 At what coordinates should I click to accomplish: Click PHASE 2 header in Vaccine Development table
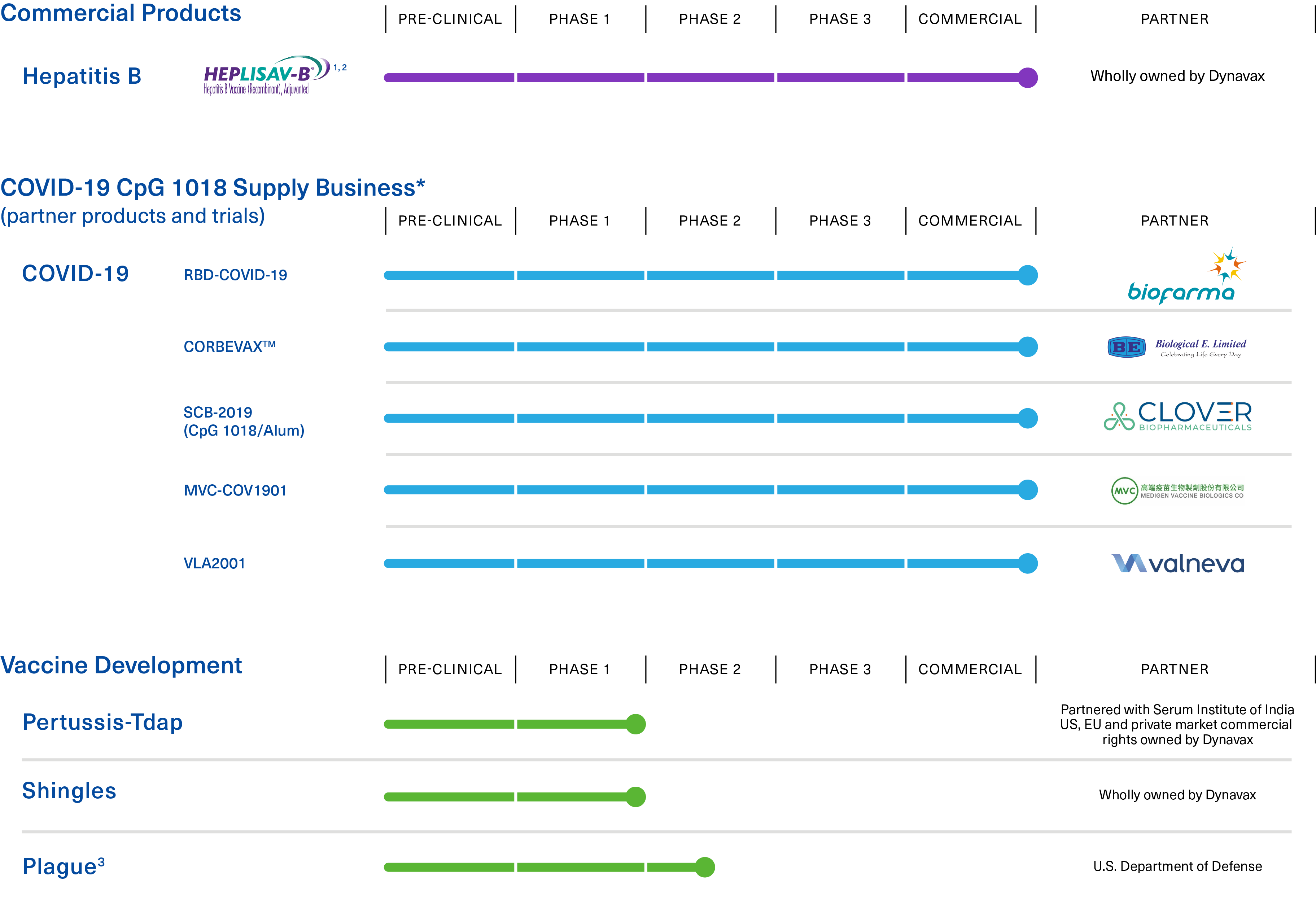pos(710,669)
